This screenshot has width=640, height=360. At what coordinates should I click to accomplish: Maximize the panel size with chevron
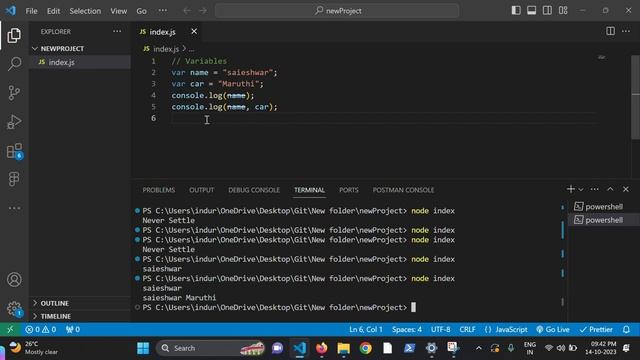pos(610,189)
